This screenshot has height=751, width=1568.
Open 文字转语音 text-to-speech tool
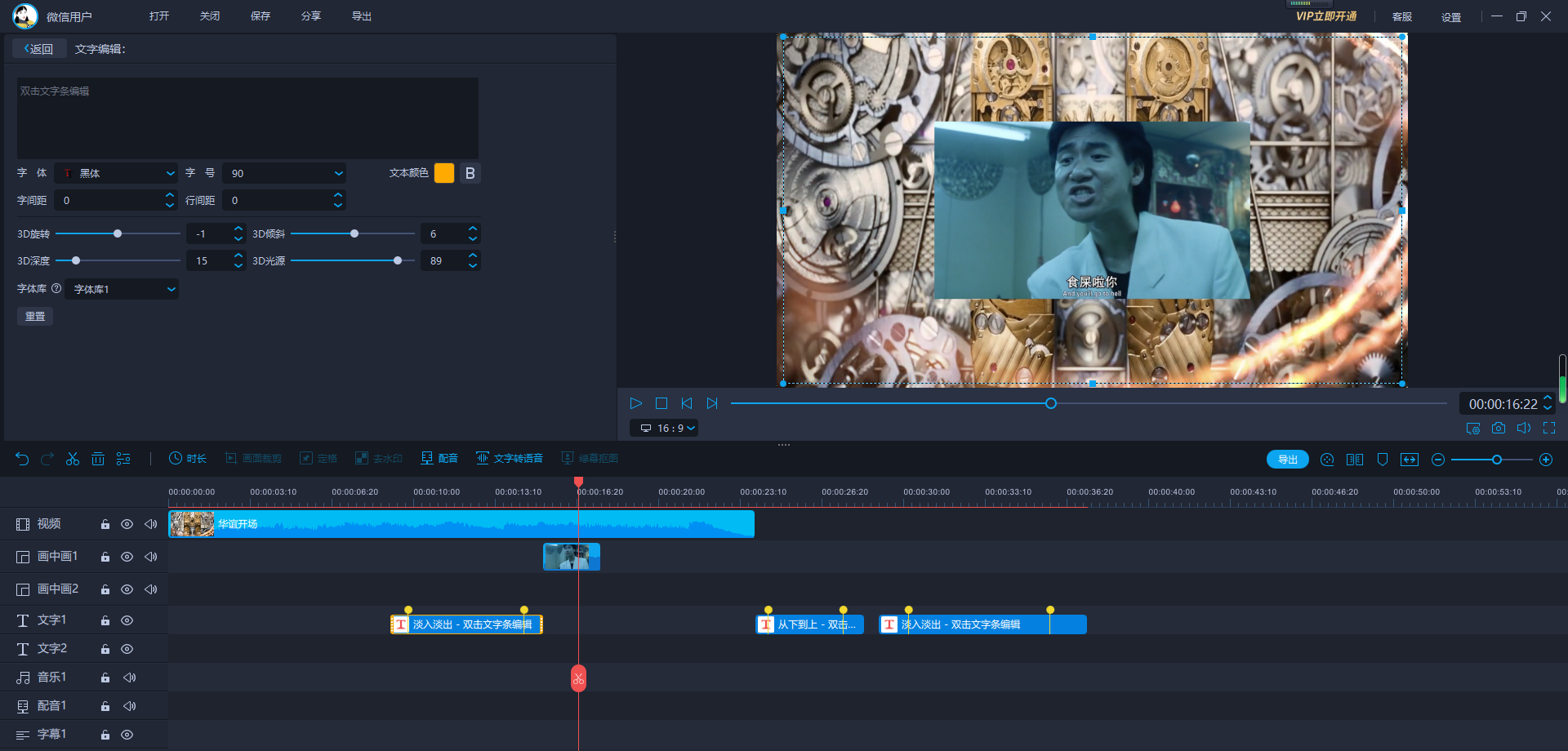[510, 459]
